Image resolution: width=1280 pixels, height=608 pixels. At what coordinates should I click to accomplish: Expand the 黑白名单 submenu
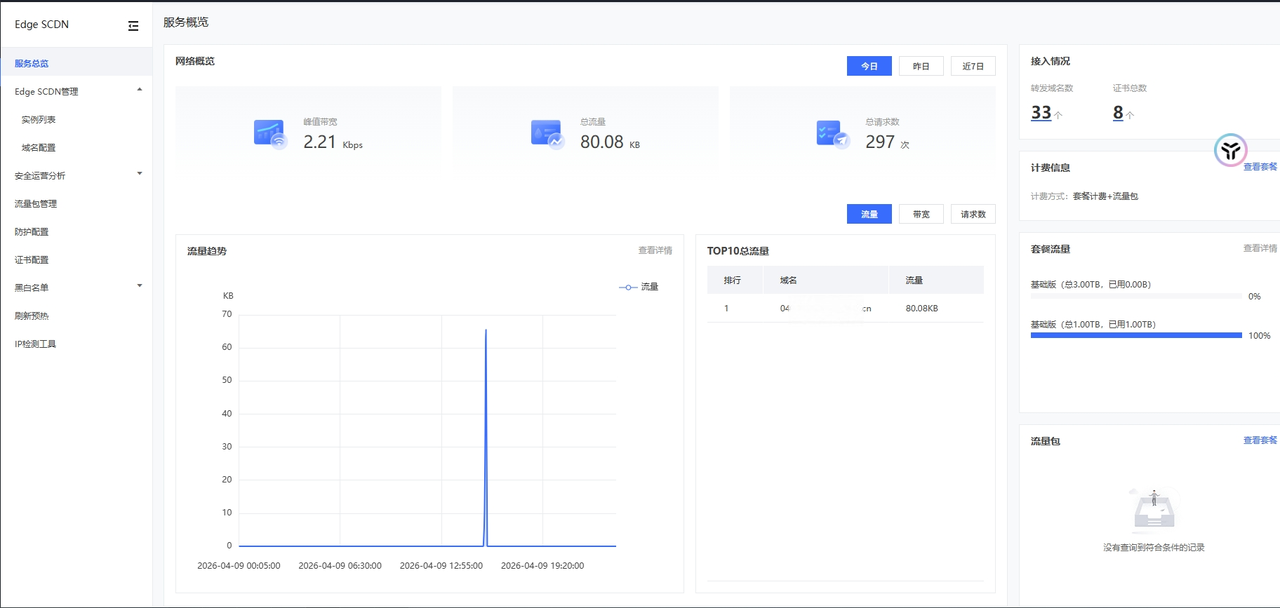pos(139,286)
